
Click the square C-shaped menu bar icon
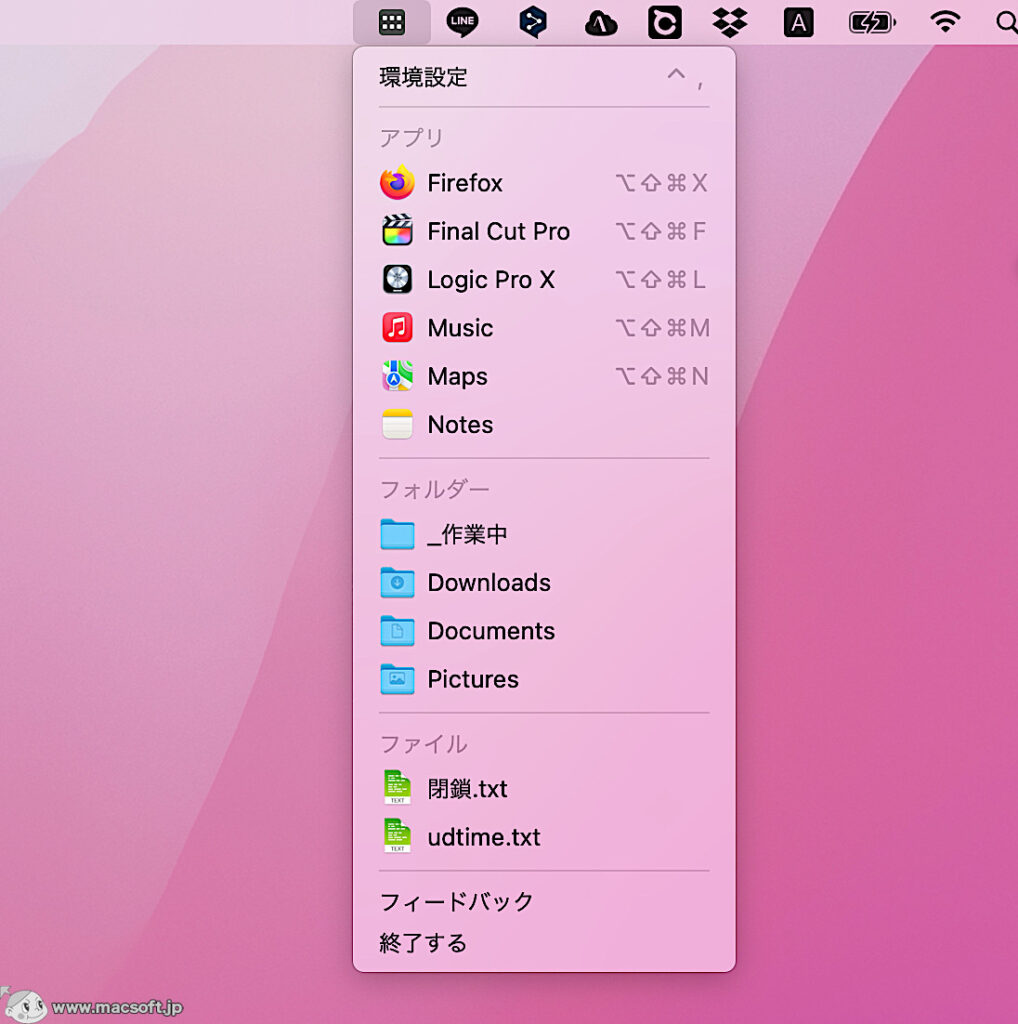pyautogui.click(x=665, y=23)
